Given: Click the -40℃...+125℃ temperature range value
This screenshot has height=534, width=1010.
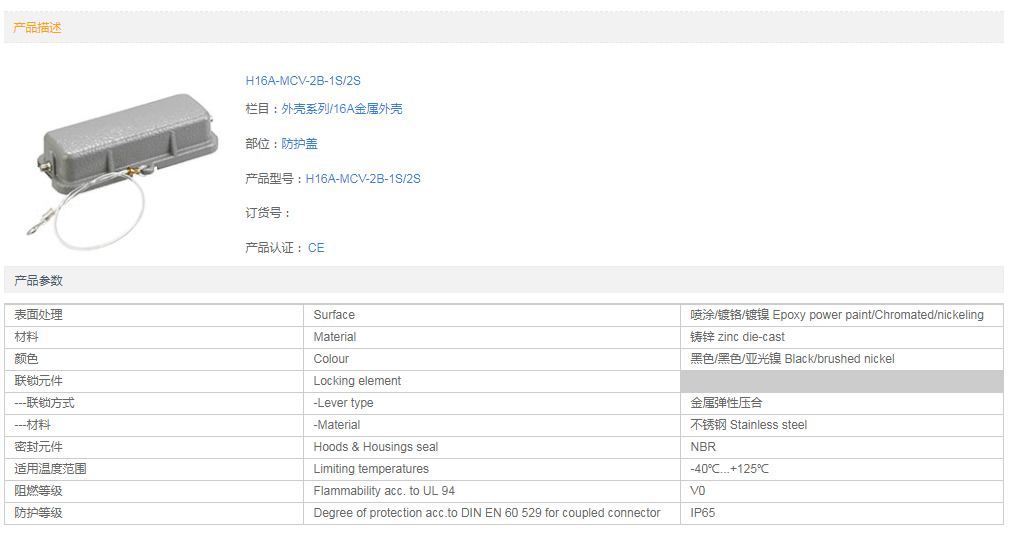Looking at the screenshot, I should tap(729, 469).
